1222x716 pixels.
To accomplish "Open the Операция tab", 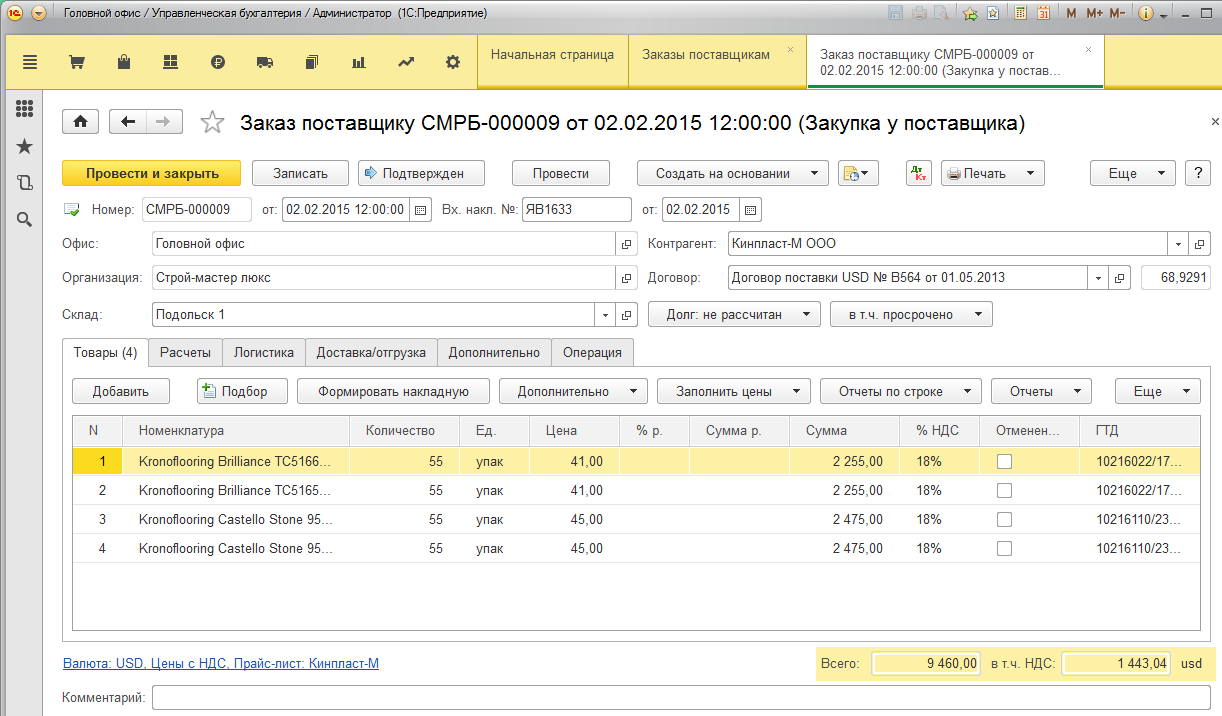I will click(592, 352).
